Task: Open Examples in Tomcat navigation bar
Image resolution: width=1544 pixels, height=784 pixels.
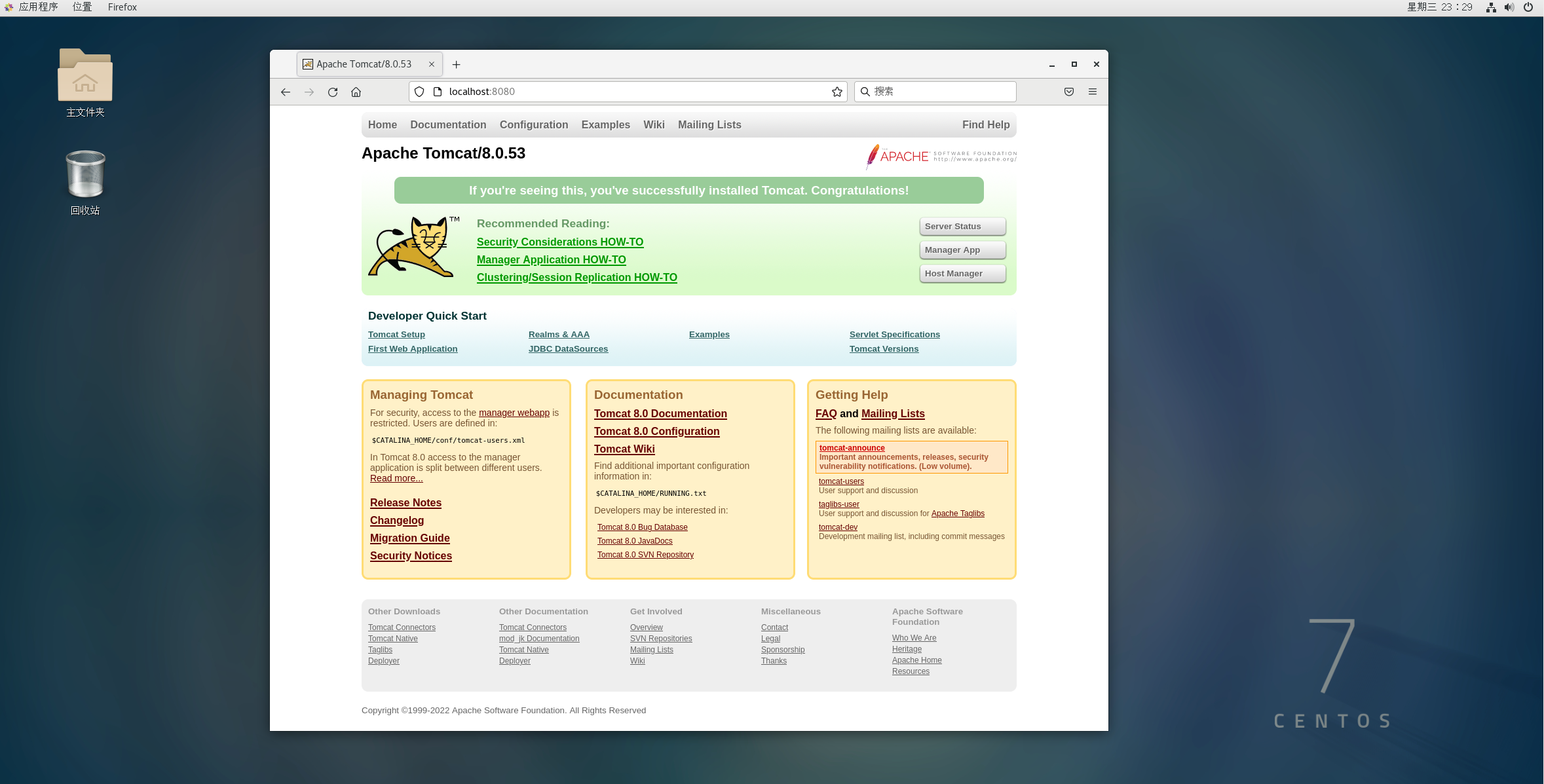Action: coord(605,124)
